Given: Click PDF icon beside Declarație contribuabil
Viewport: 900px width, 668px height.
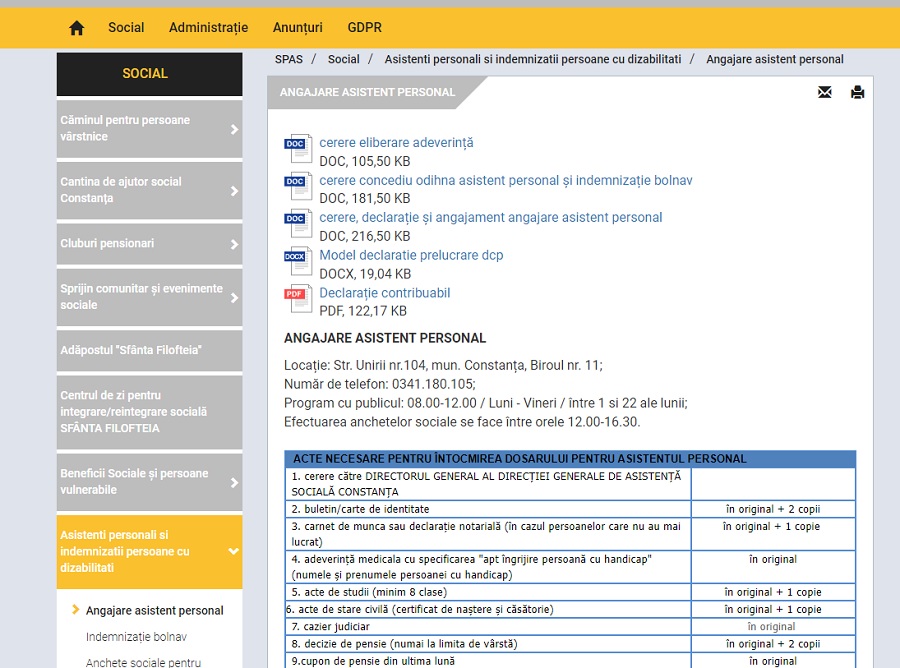Looking at the screenshot, I should tap(297, 300).
